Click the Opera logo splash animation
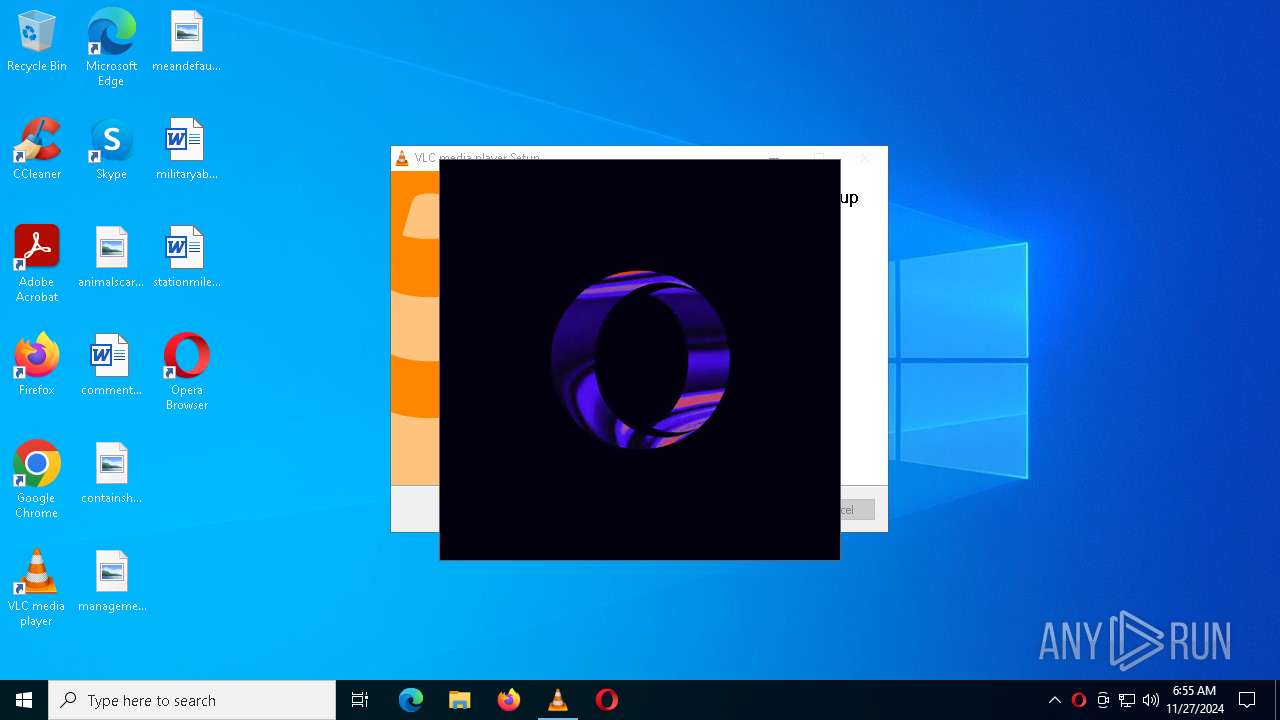 [640, 360]
